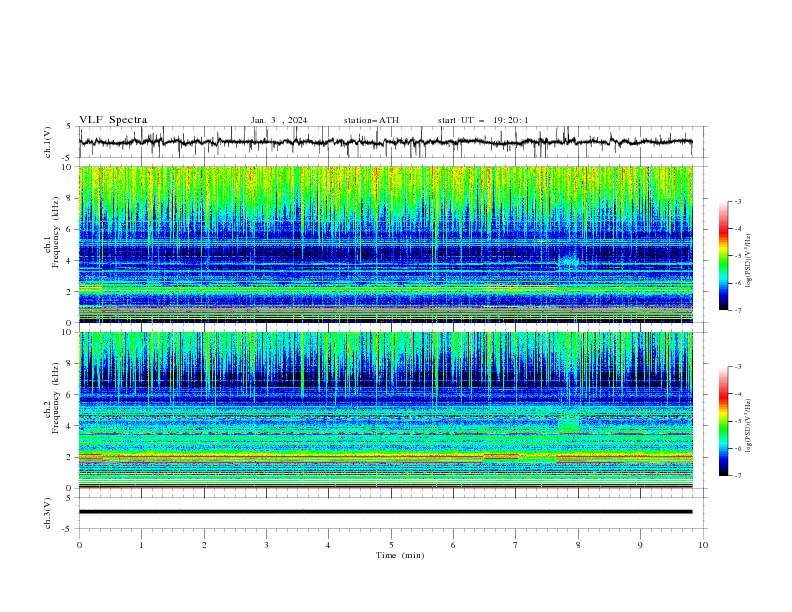The image size is (792, 612).
Task: Click time axis tick label "5"
Action: [391, 545]
